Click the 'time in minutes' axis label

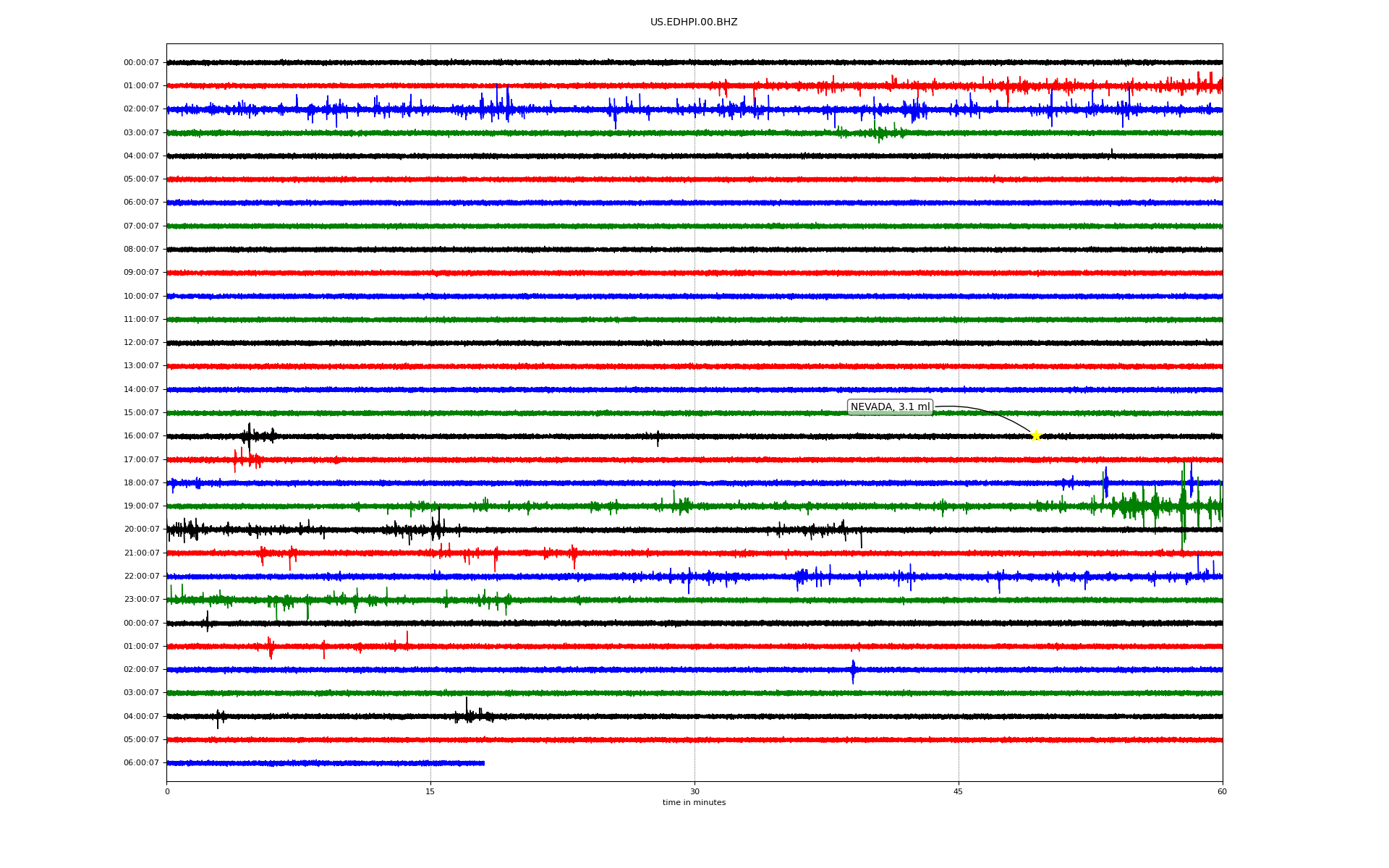(694, 803)
